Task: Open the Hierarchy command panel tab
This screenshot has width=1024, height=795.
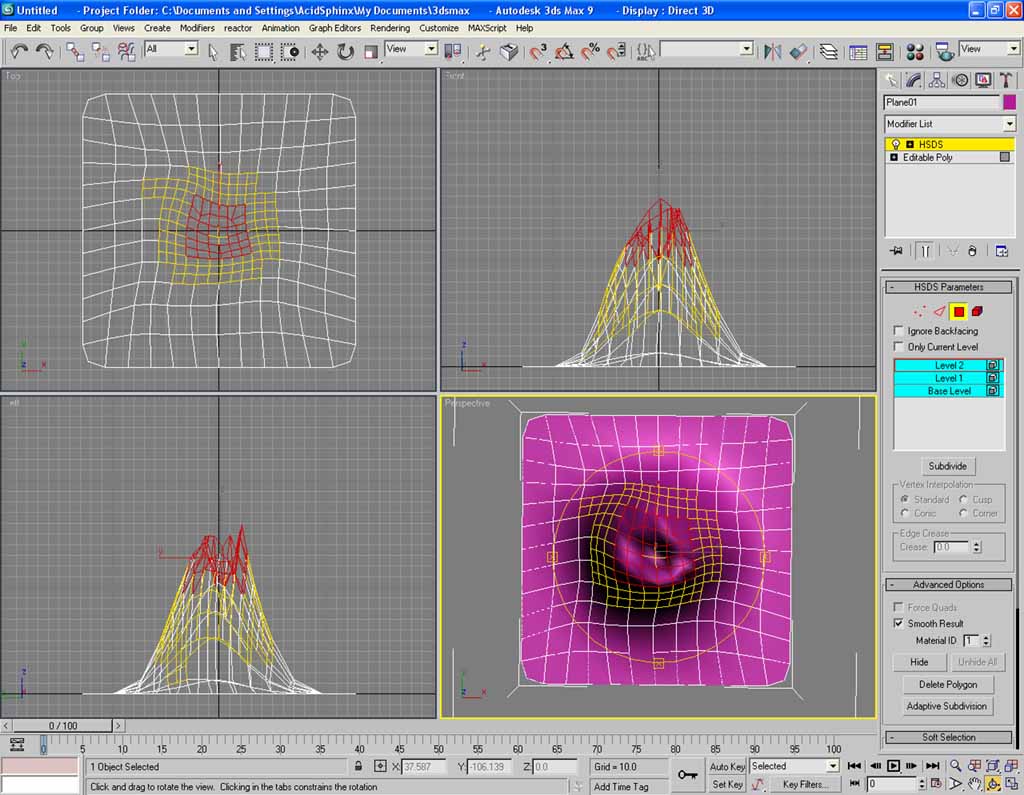Action: pyautogui.click(x=937, y=80)
